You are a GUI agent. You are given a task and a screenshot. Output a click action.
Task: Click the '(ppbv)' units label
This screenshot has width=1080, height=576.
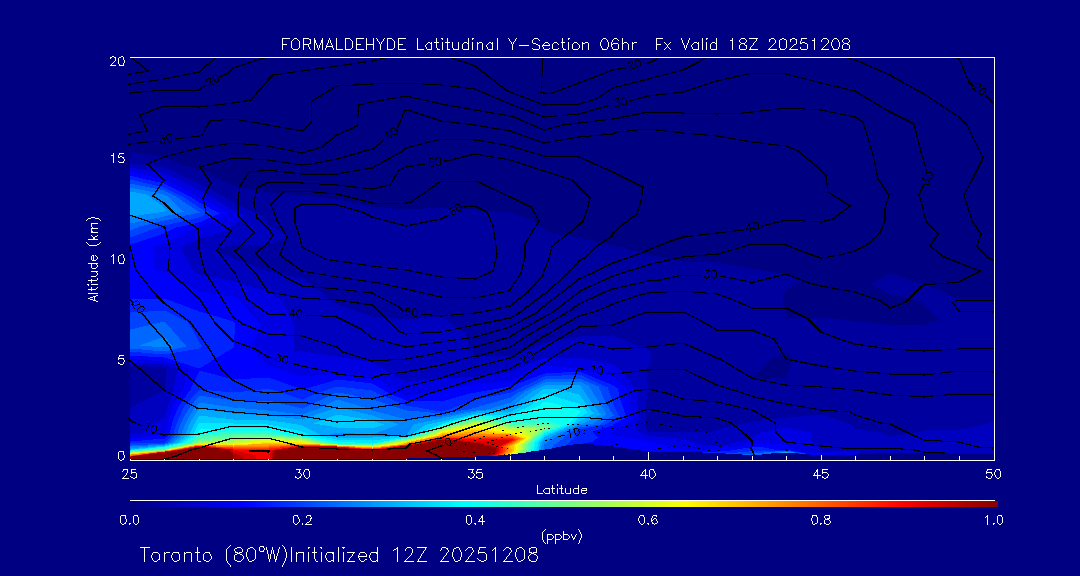(x=561, y=535)
